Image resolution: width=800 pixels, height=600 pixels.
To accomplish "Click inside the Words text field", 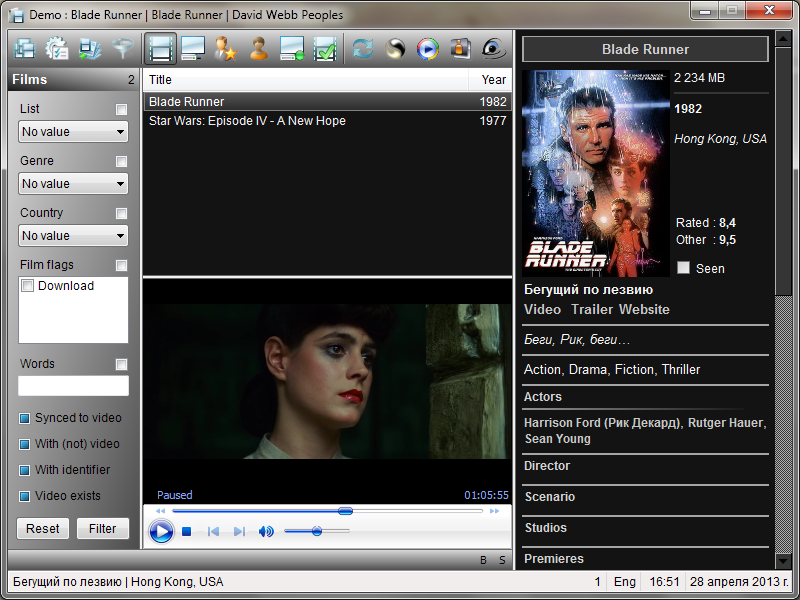I will 73,386.
